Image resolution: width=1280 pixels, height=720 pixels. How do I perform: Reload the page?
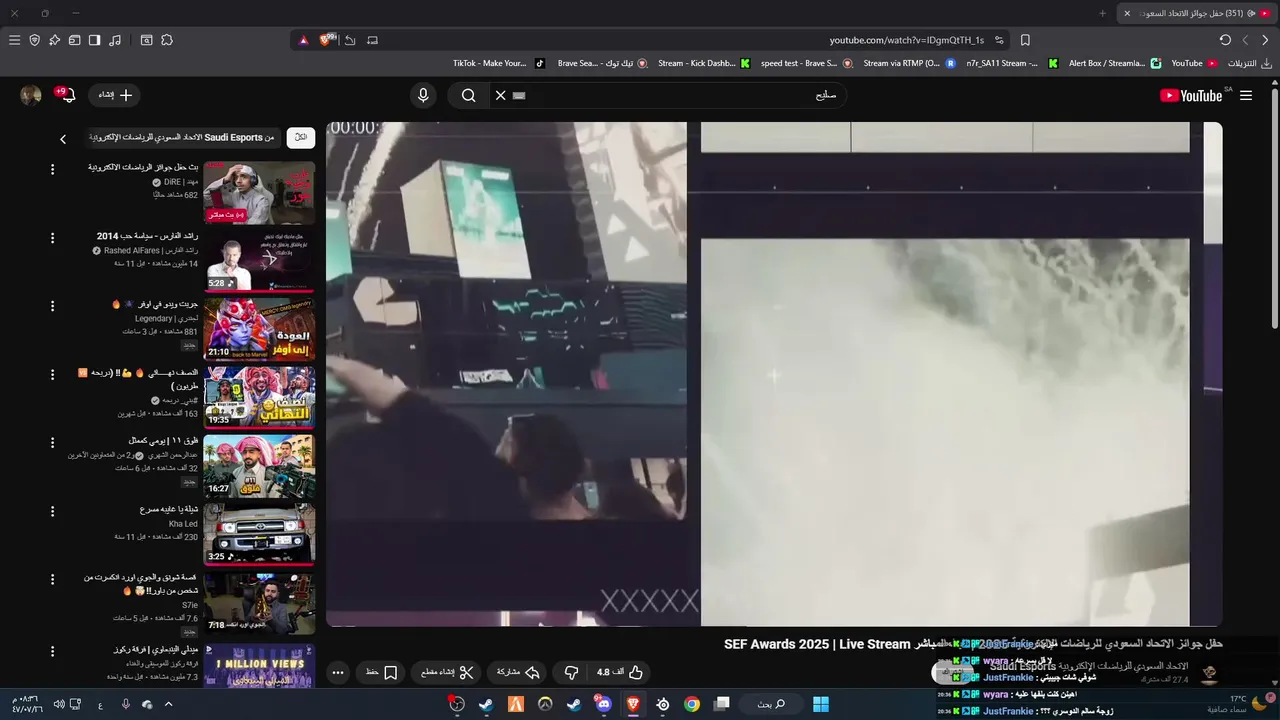1225,40
